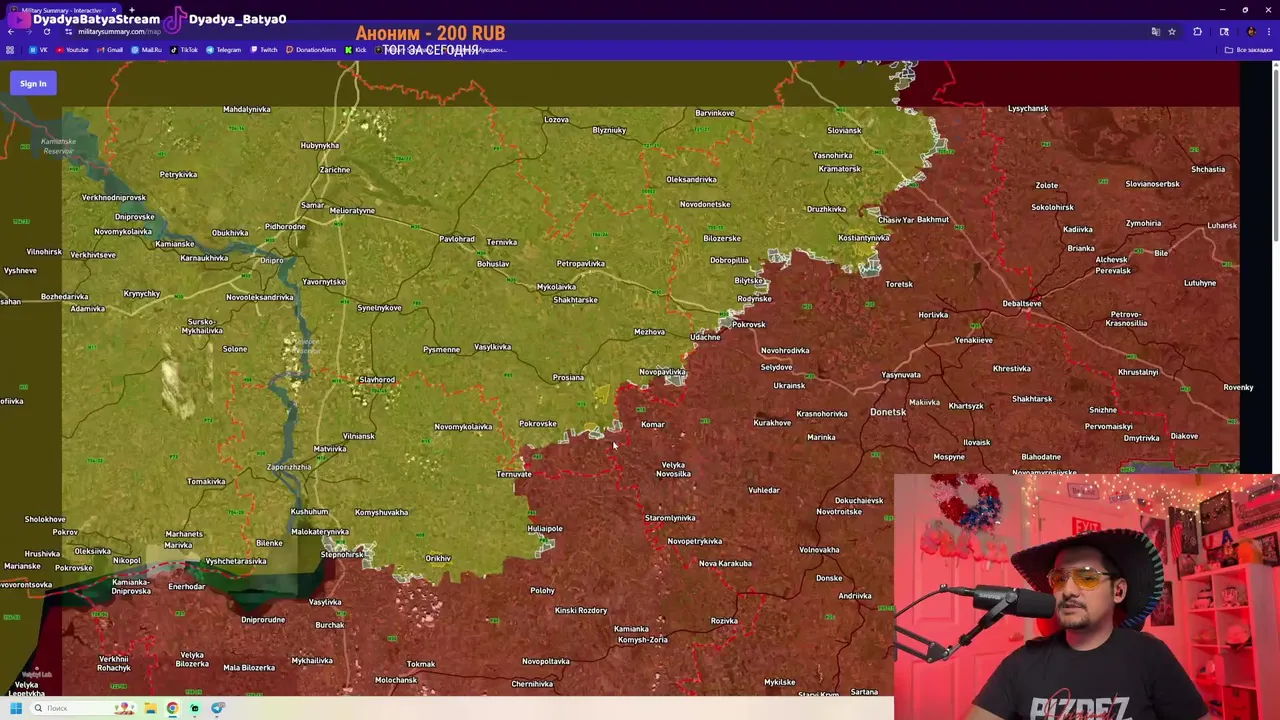The width and height of the screenshot is (1280, 720).
Task: Open the DonationAlerts bookmark
Action: (x=311, y=50)
